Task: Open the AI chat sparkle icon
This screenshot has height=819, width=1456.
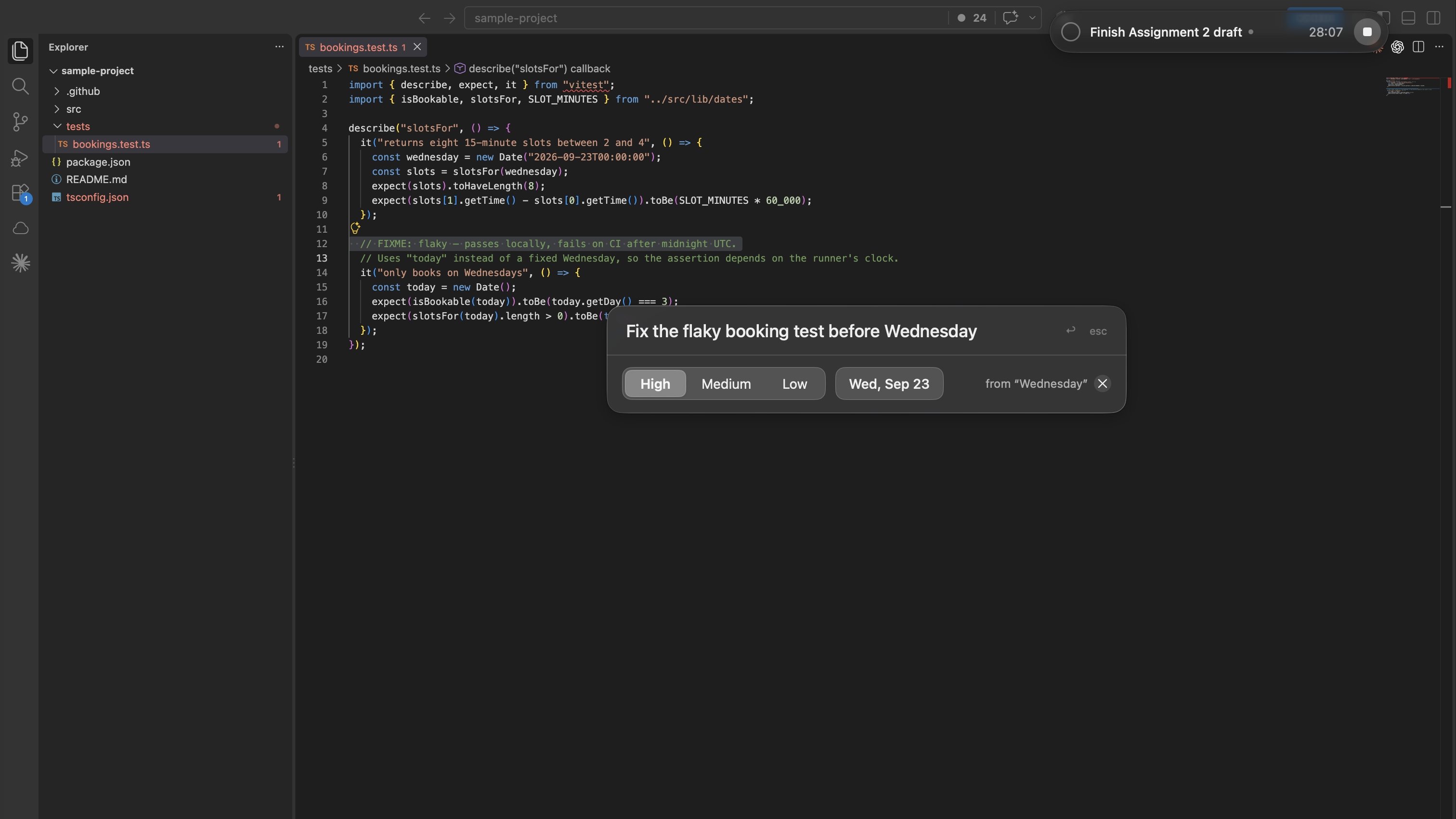Action: click(x=1011, y=17)
